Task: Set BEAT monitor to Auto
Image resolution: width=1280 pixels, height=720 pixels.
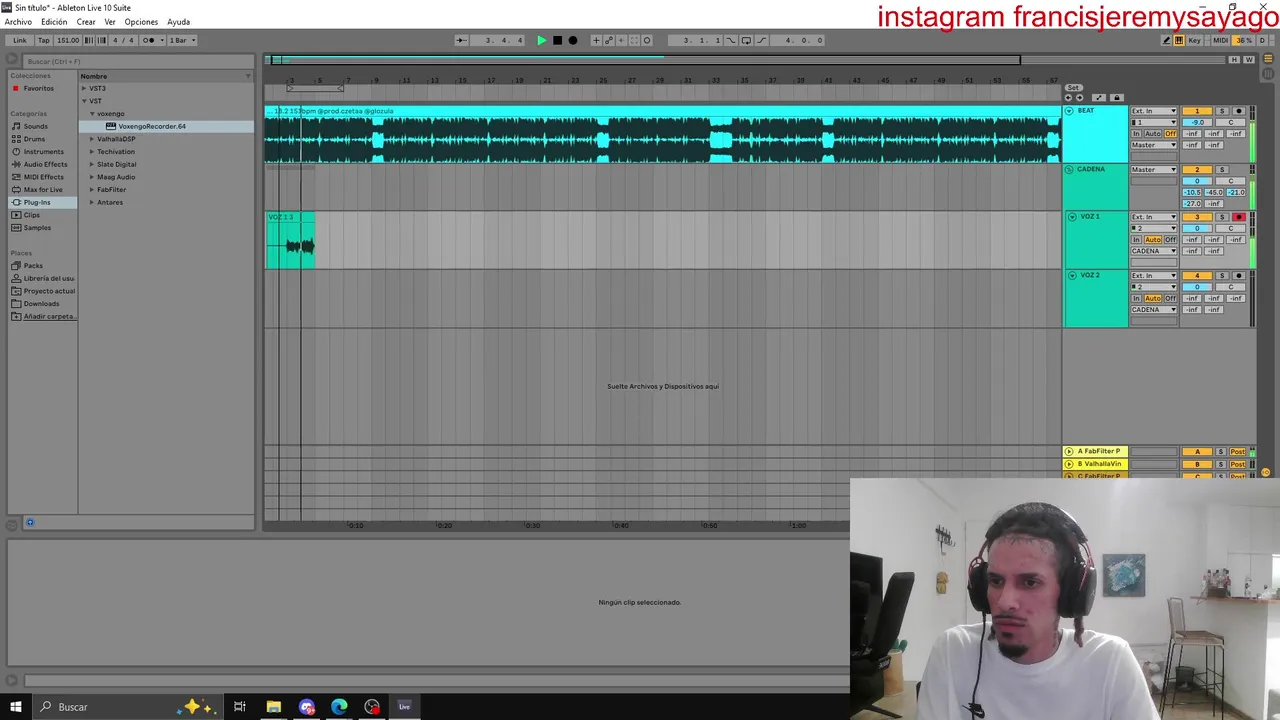Action: click(x=1153, y=134)
